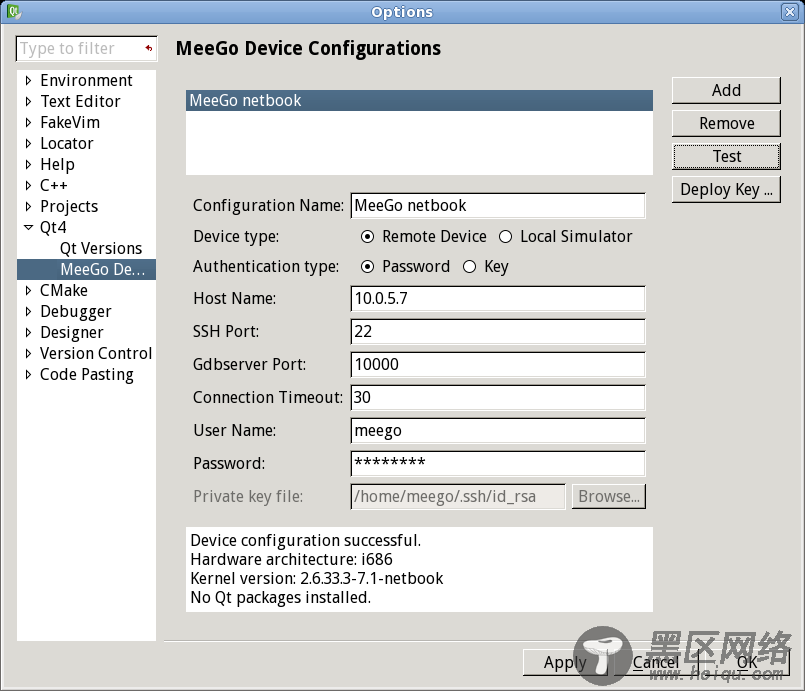Click the Add button
The image size is (805, 691).
(x=726, y=90)
